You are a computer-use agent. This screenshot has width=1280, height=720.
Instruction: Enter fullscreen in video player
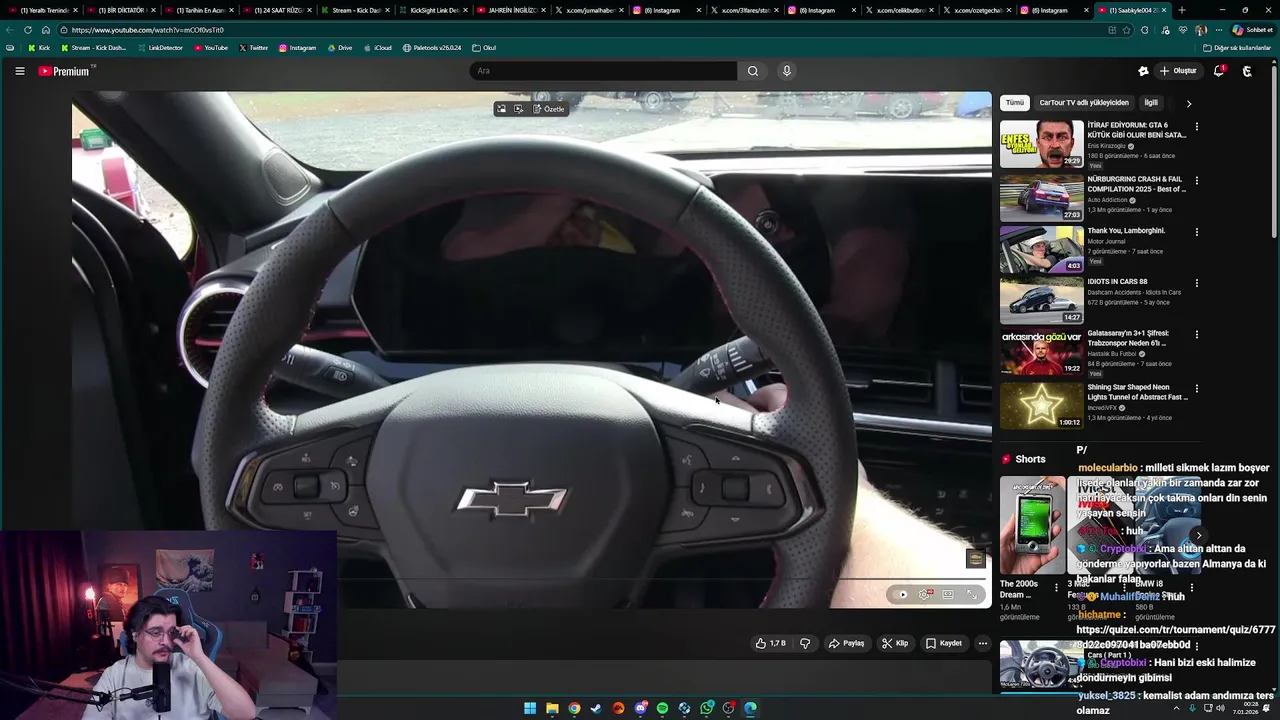(x=971, y=594)
